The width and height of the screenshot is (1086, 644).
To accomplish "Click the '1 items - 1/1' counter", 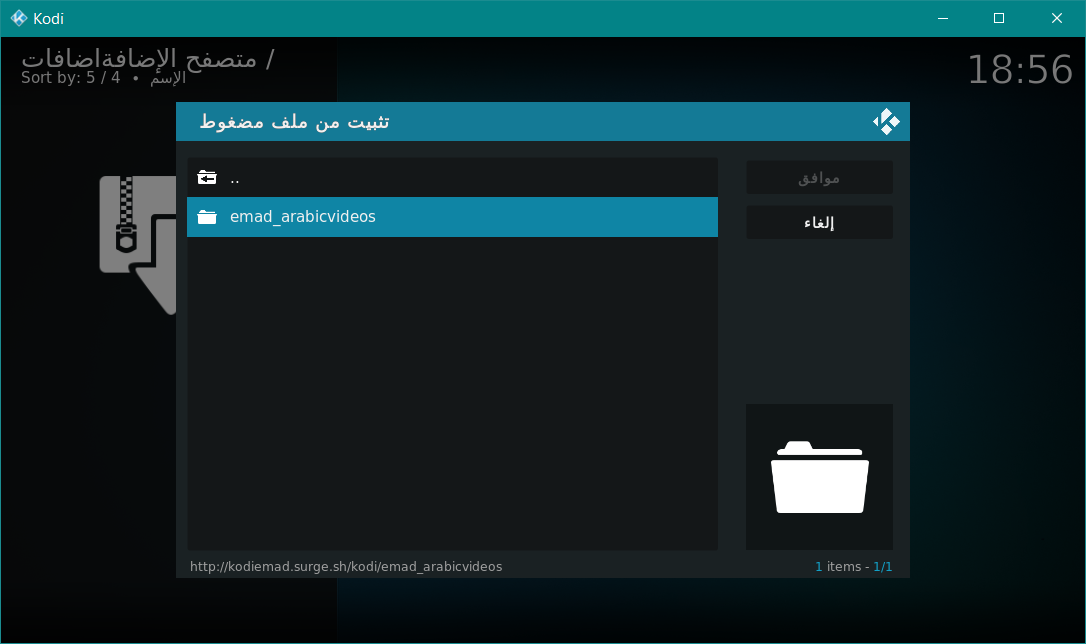I will pyautogui.click(x=853, y=566).
